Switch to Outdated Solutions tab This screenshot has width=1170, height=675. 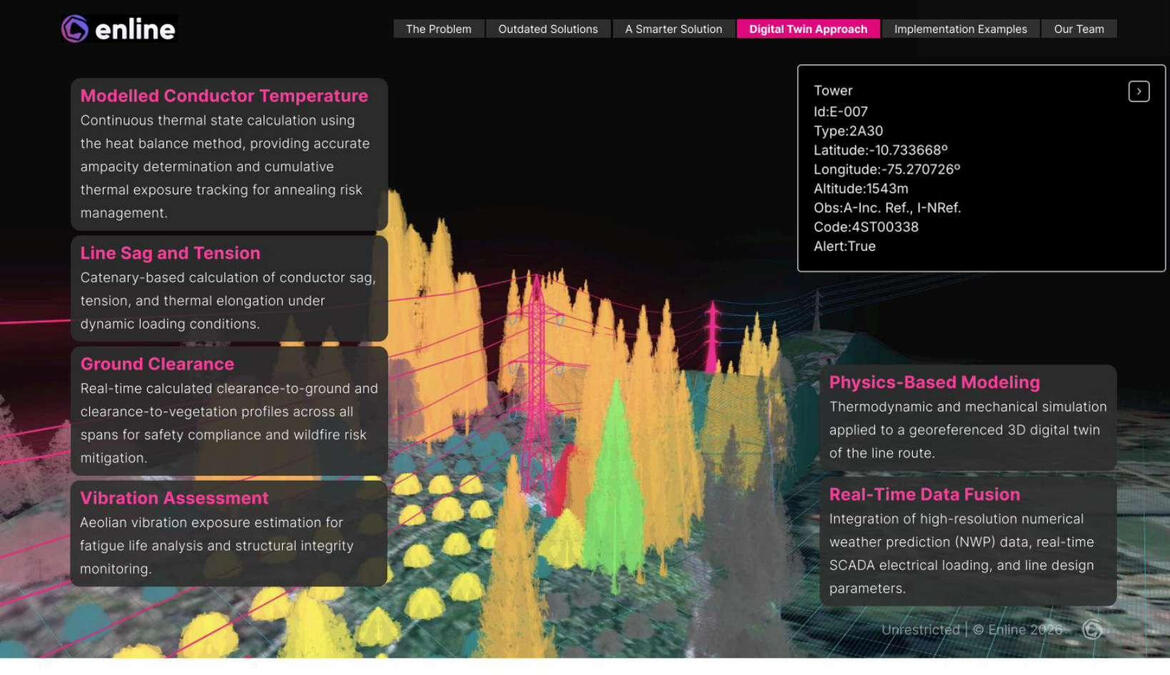click(548, 29)
